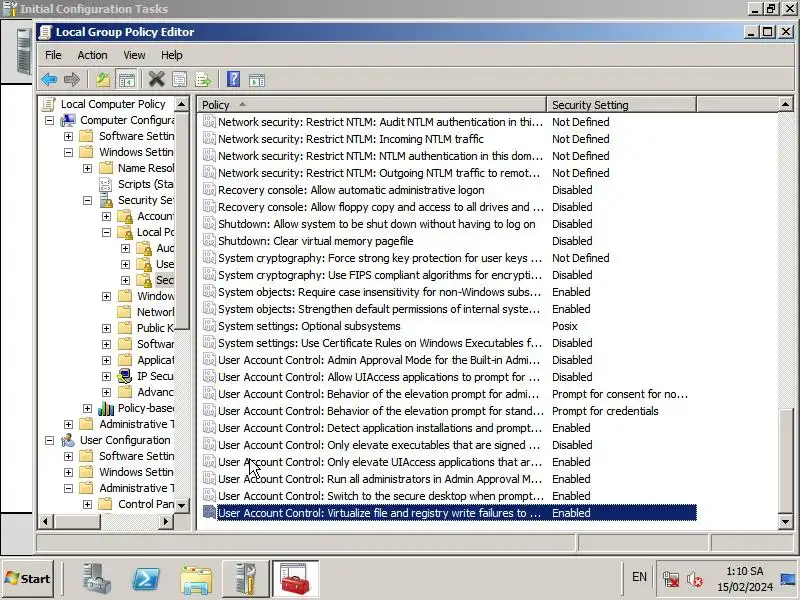Viewport: 800px width, 600px height.
Task: Select Network List Manager tree item
Action: pos(155,312)
